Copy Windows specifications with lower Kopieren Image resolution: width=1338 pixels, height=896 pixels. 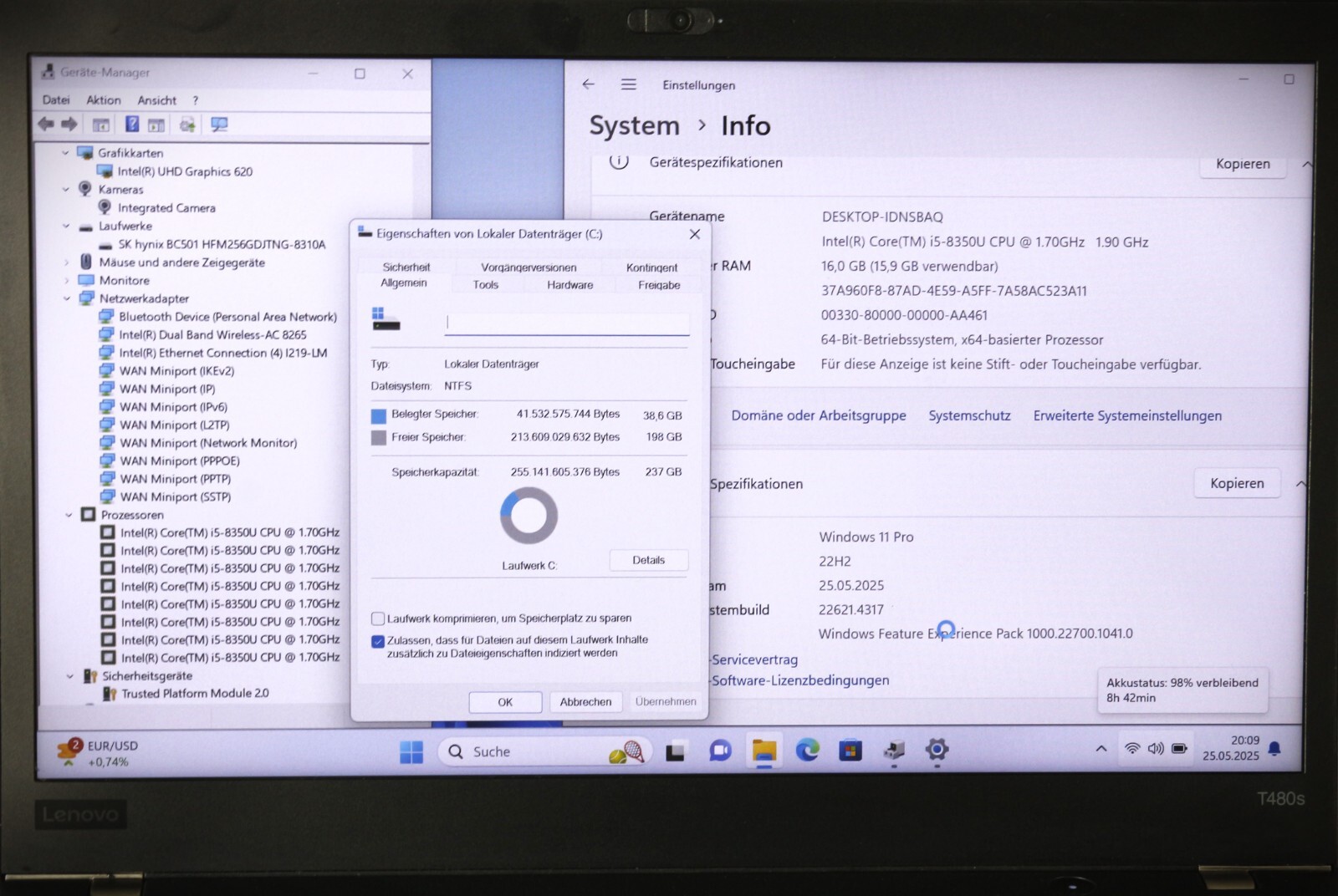pos(1237,483)
